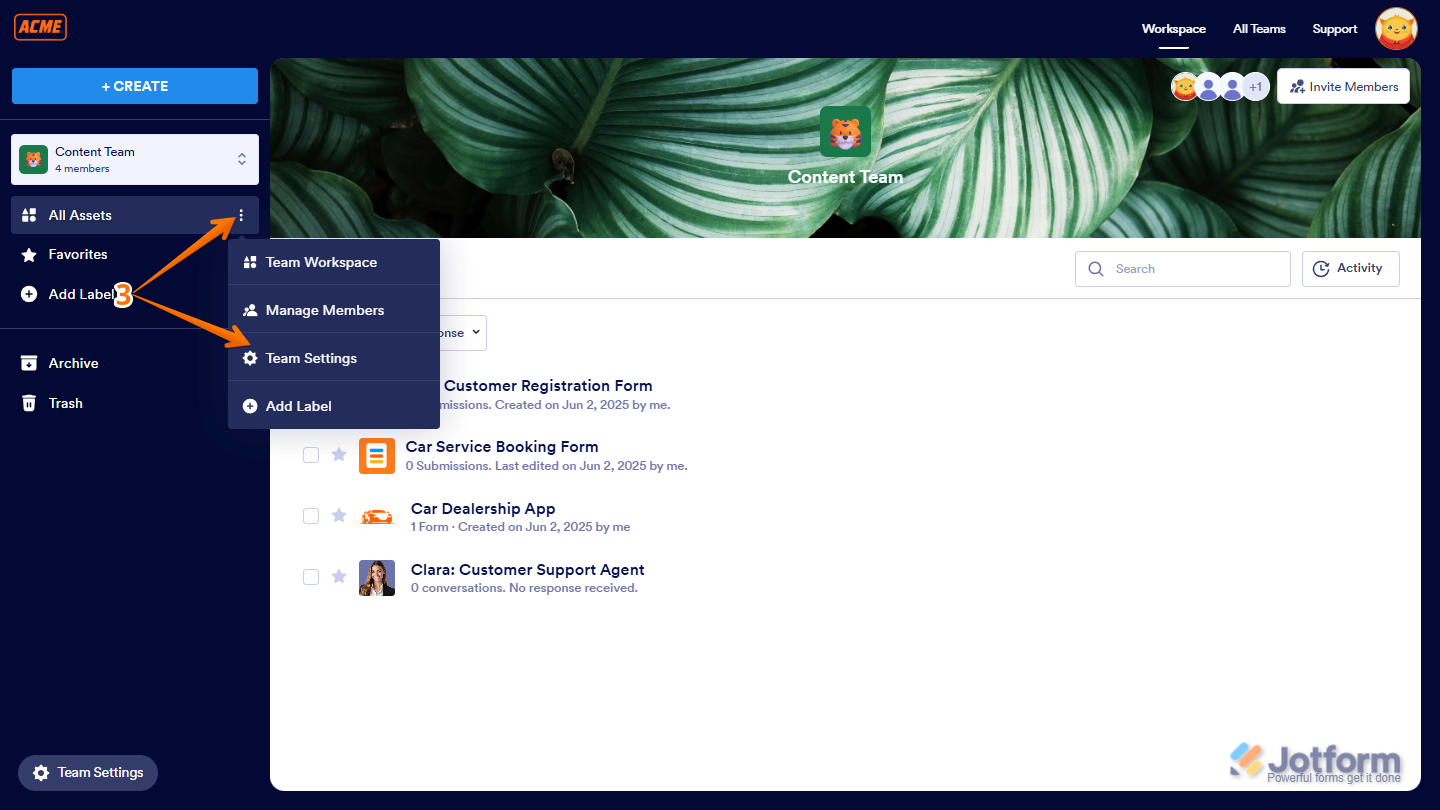The height and width of the screenshot is (810, 1440).
Task: Check the Car Service Booking Form checkbox
Action: pyautogui.click(x=311, y=455)
